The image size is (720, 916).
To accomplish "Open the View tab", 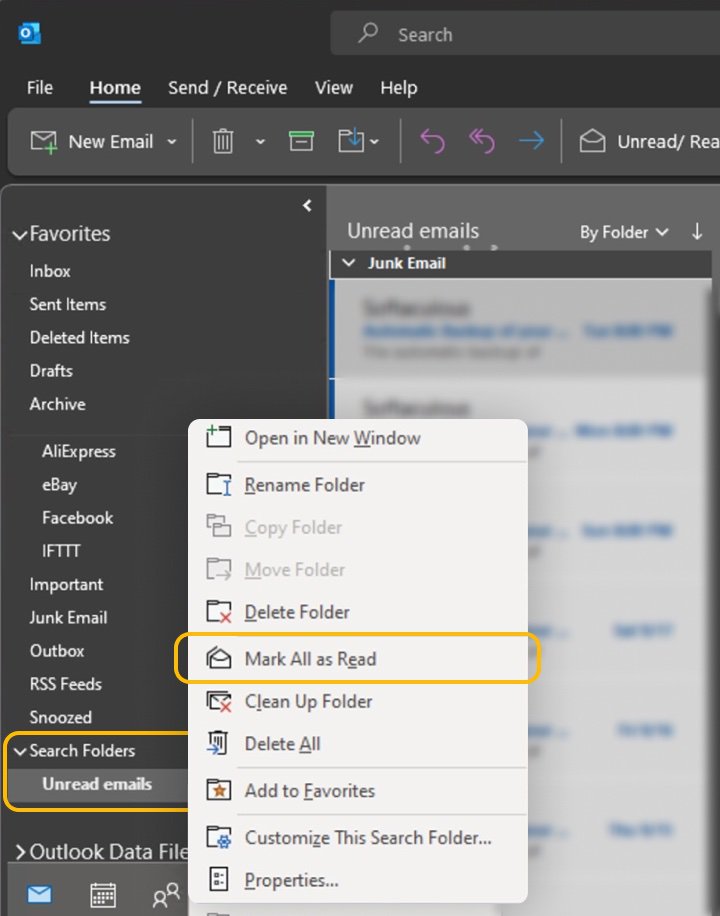I will pyautogui.click(x=334, y=88).
